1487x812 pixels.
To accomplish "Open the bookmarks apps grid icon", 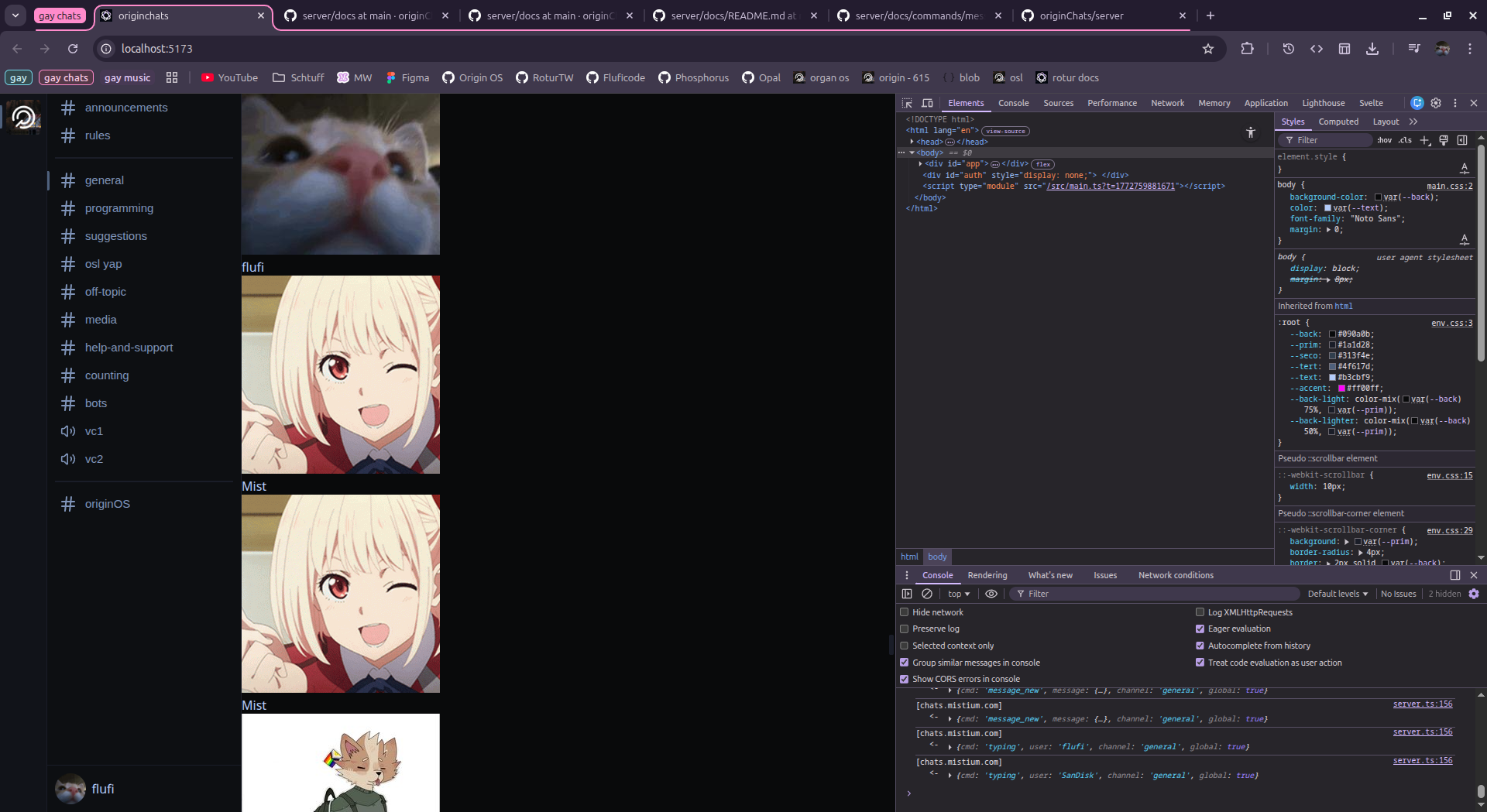I will pyautogui.click(x=172, y=77).
